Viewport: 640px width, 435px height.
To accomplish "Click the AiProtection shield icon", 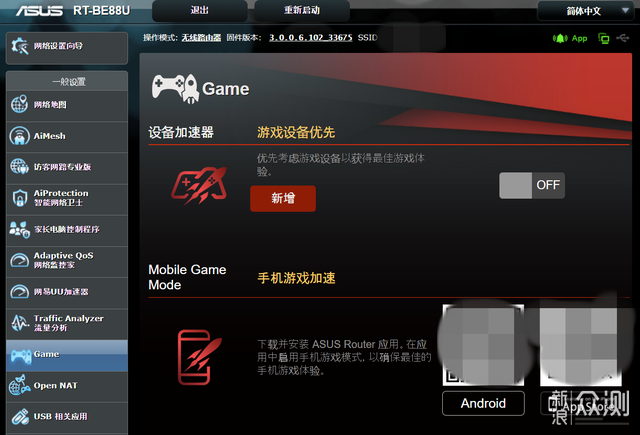I will [x=19, y=198].
